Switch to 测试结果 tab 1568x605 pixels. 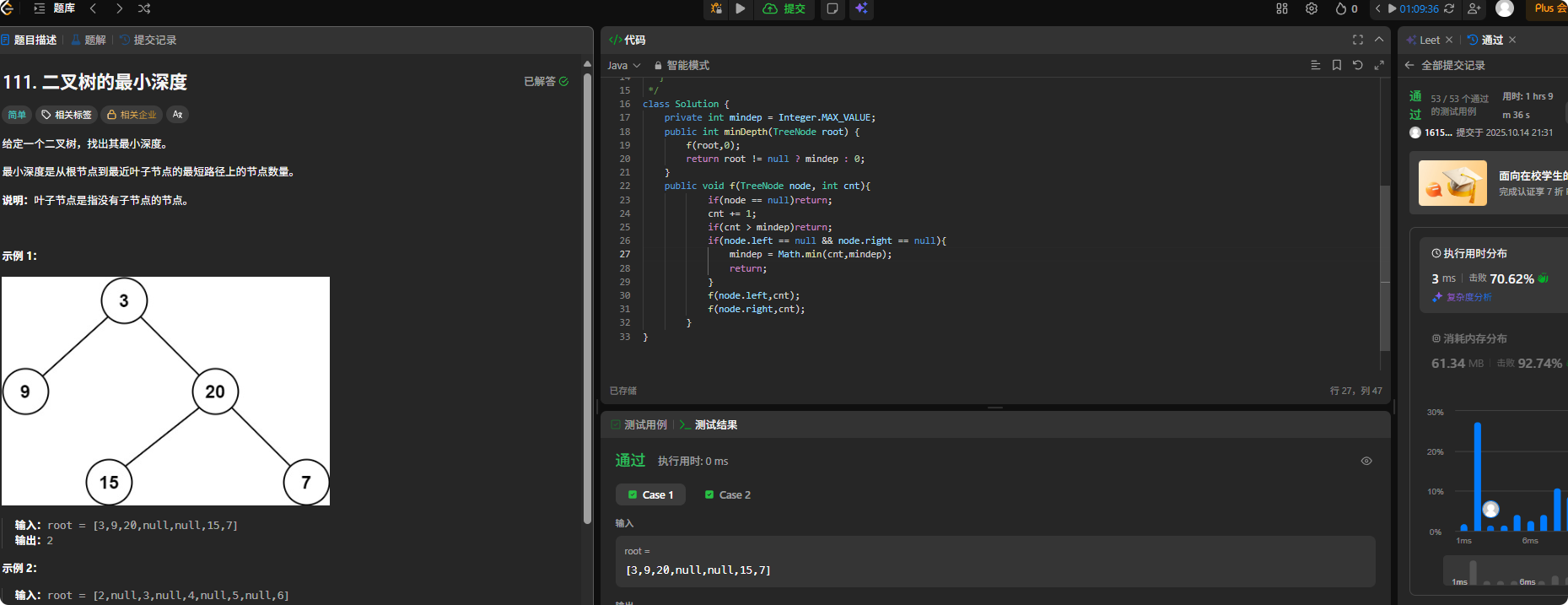point(709,424)
